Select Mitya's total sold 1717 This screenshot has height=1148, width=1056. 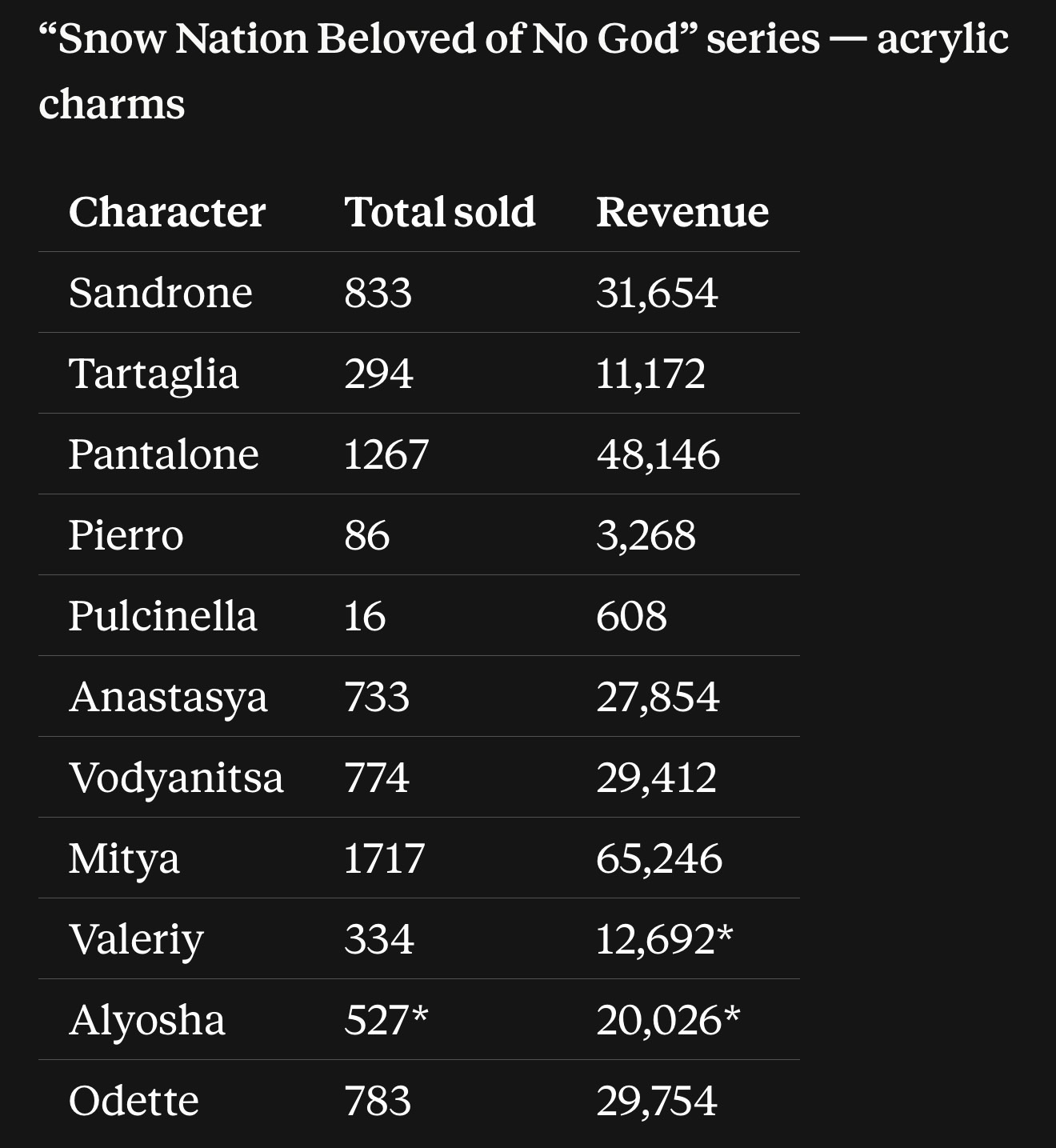[385, 858]
